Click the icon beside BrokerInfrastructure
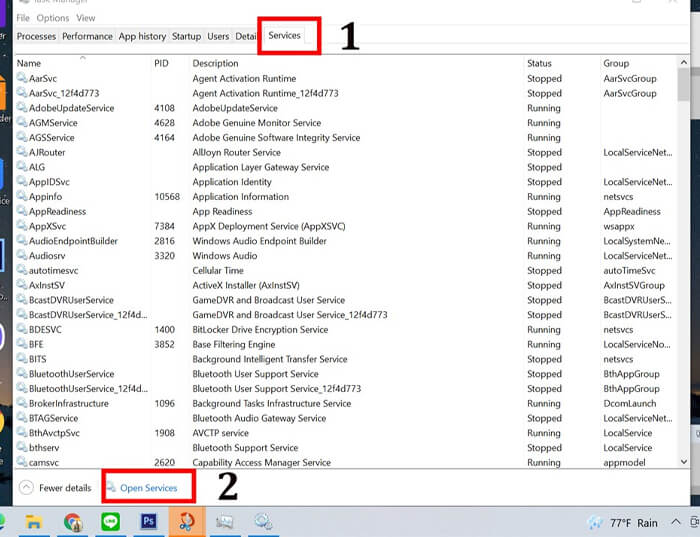This screenshot has width=700, height=537. click(x=21, y=403)
